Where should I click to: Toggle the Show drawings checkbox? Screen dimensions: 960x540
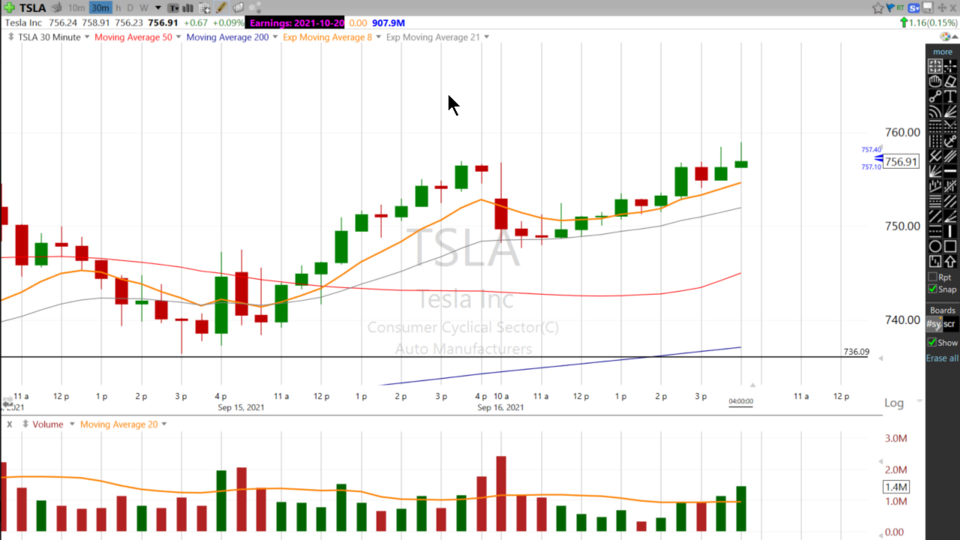[x=933, y=343]
